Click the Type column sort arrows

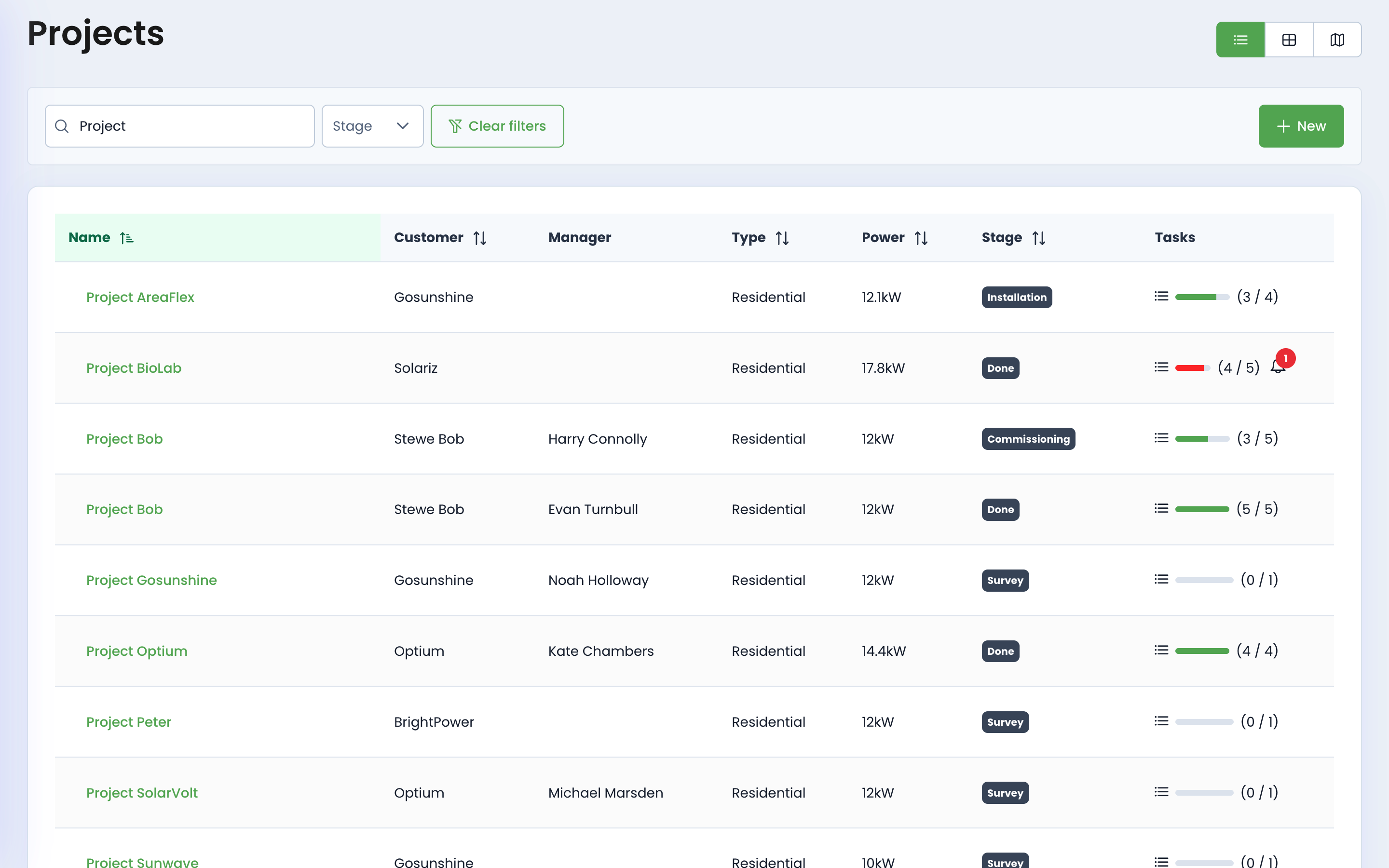[x=782, y=237]
